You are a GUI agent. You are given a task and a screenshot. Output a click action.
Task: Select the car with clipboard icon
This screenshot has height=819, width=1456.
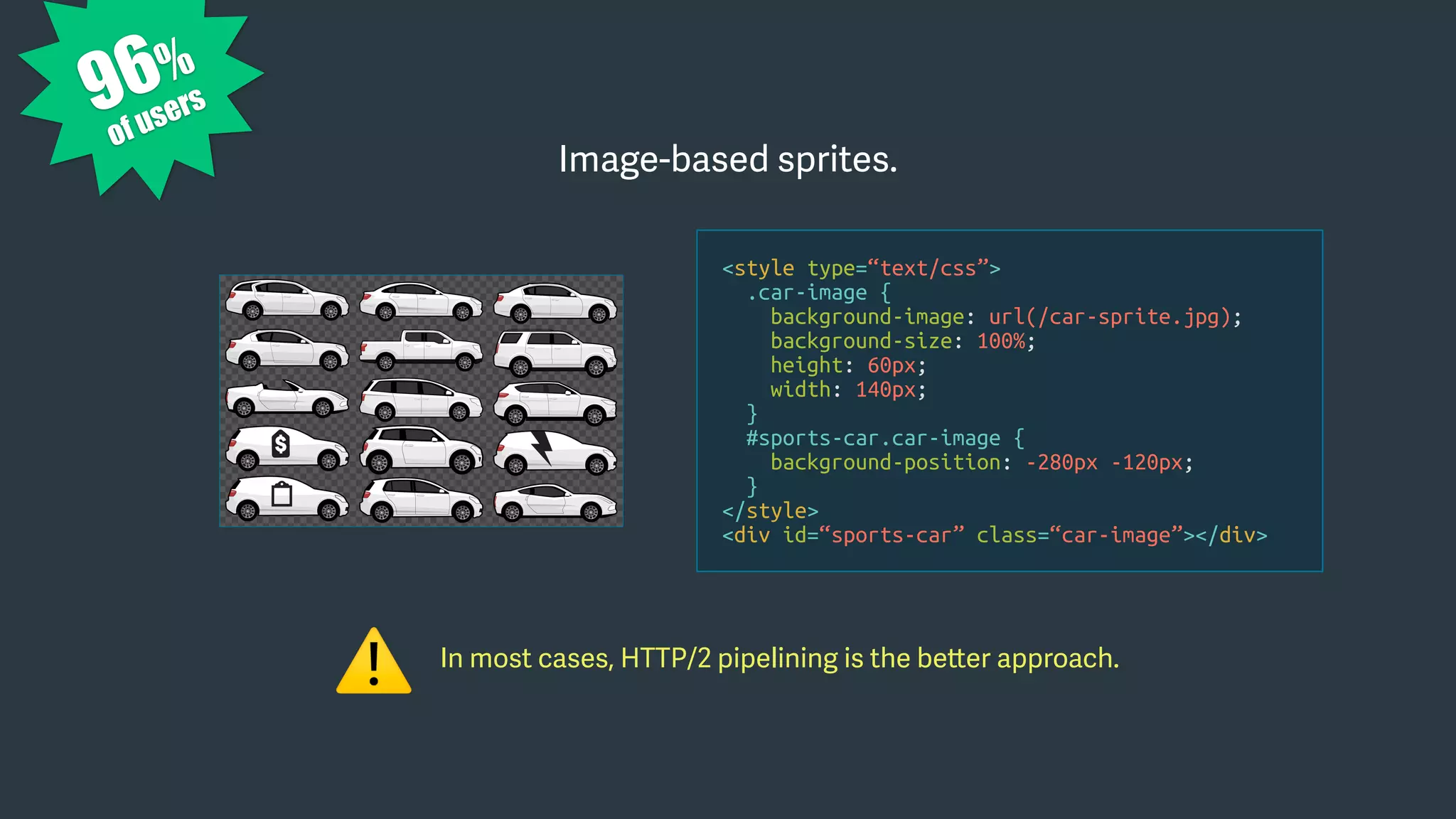tap(287, 498)
